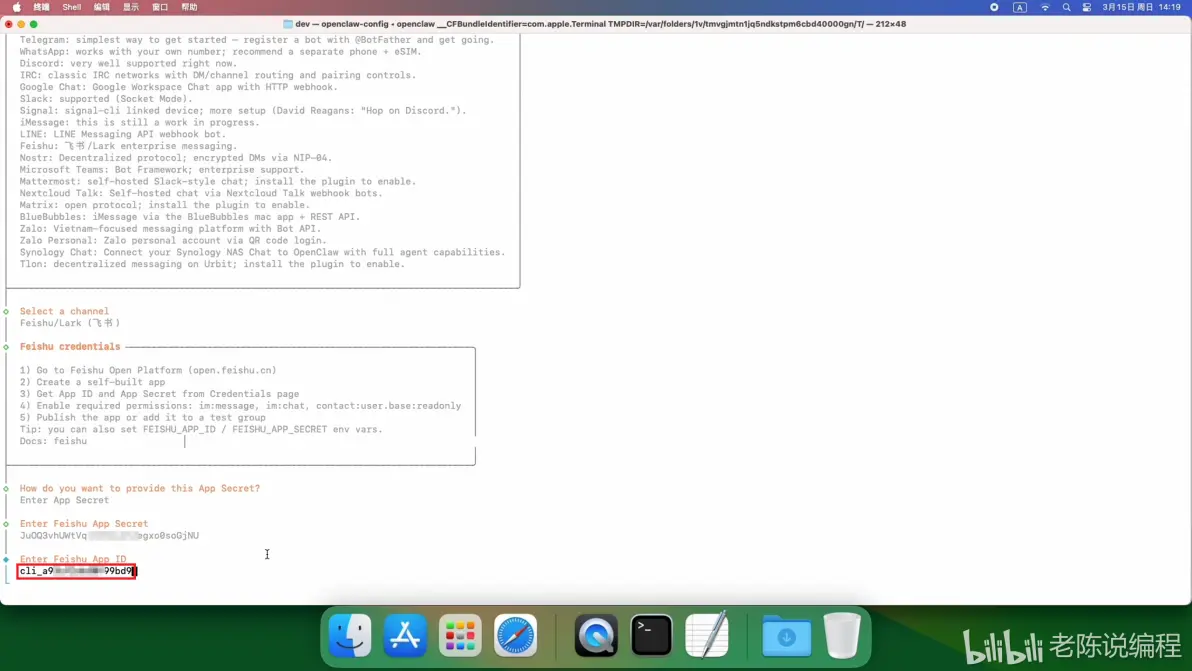Click the Telegram channel description line
The width and height of the screenshot is (1192, 671).
coord(257,40)
